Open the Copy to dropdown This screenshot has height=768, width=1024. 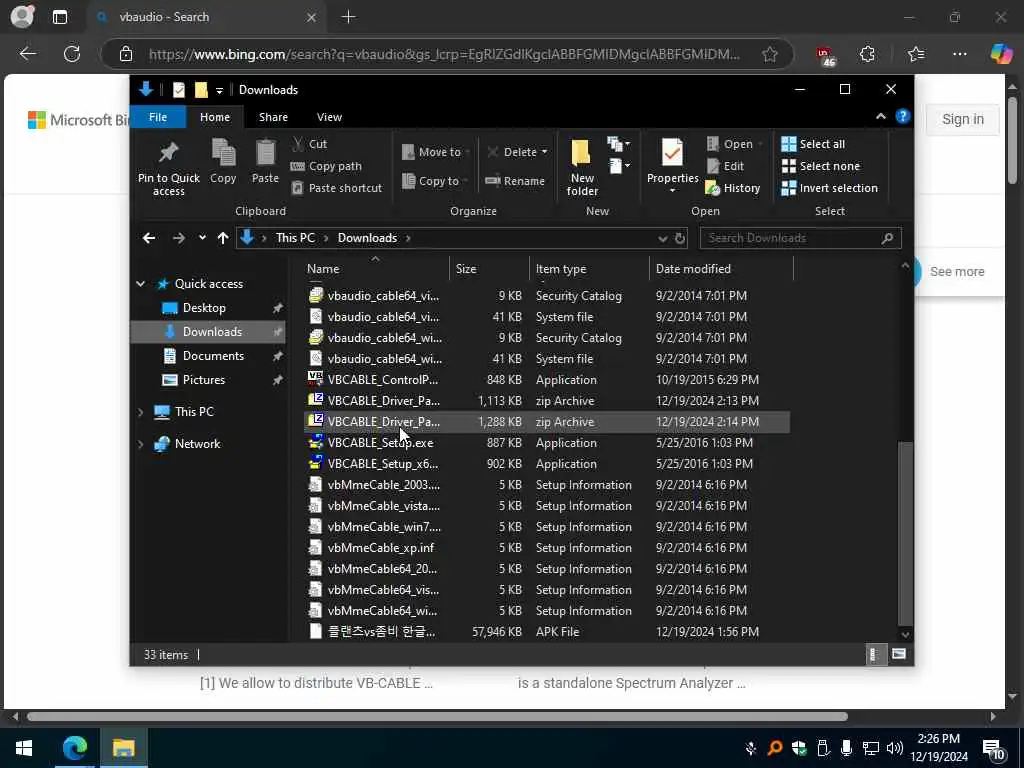point(436,181)
